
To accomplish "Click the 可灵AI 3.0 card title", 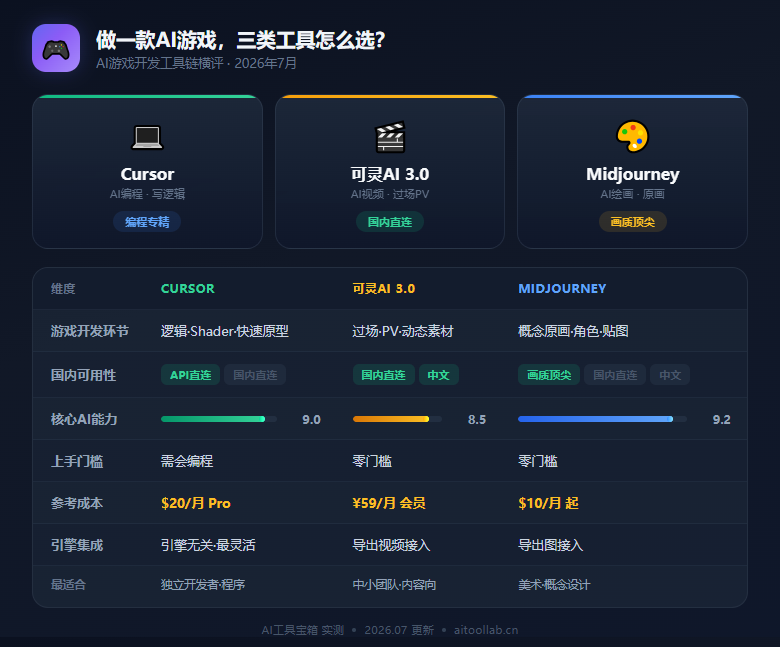I will (x=390, y=174).
